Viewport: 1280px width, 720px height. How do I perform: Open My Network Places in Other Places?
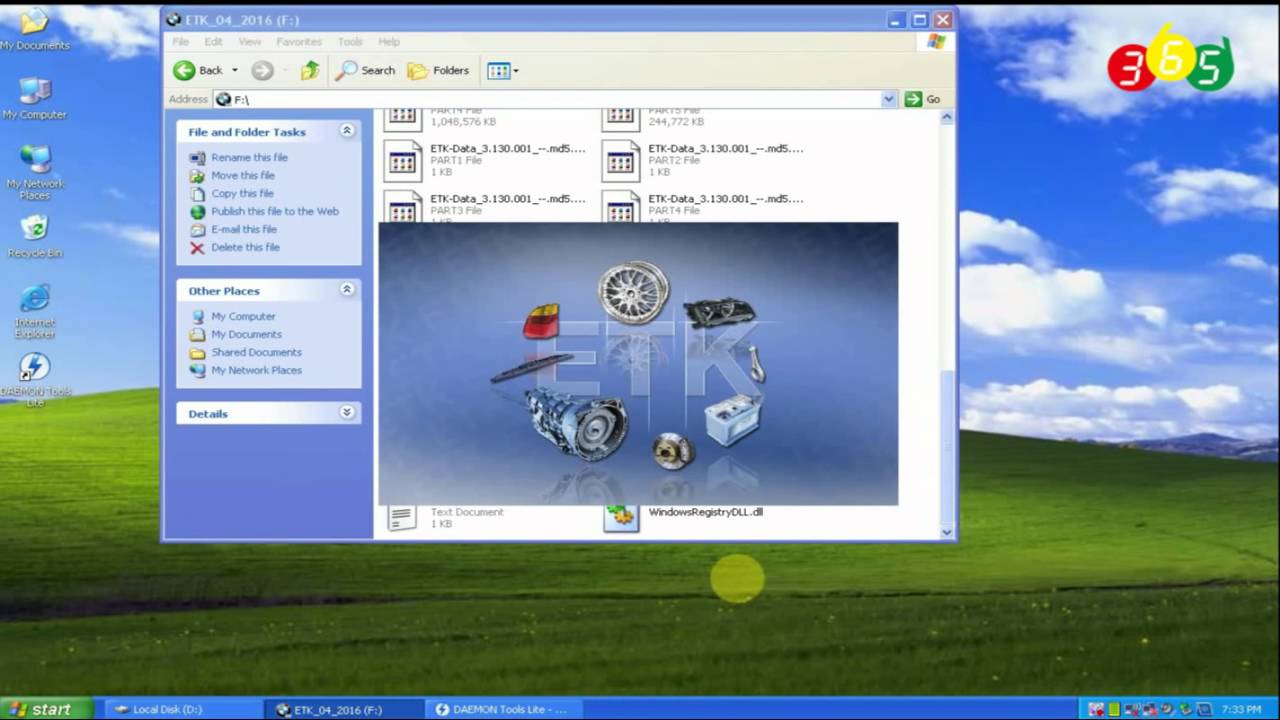[256, 370]
